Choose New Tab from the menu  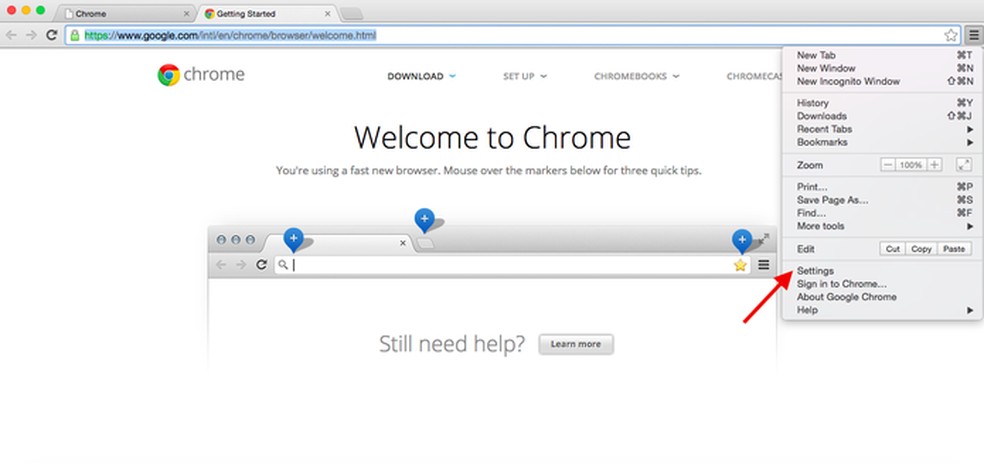(882, 55)
